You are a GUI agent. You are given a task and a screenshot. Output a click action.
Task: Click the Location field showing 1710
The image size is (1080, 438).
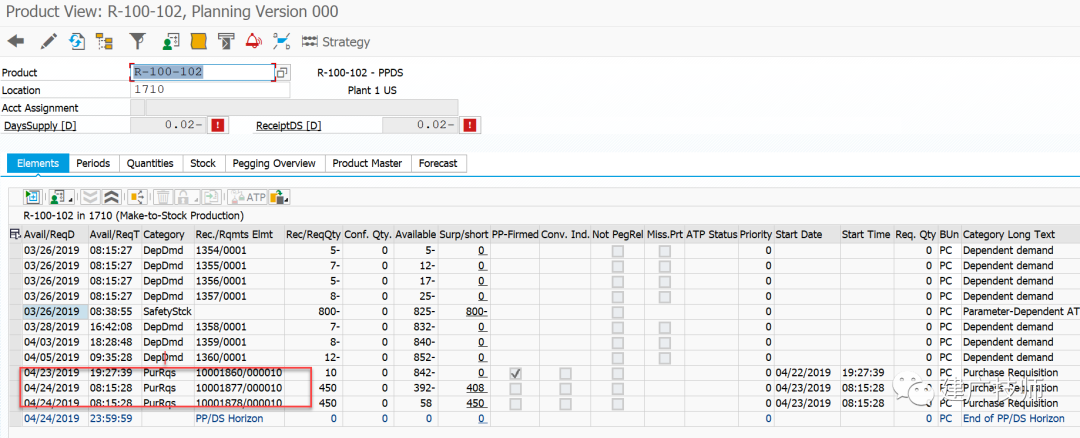click(x=210, y=90)
